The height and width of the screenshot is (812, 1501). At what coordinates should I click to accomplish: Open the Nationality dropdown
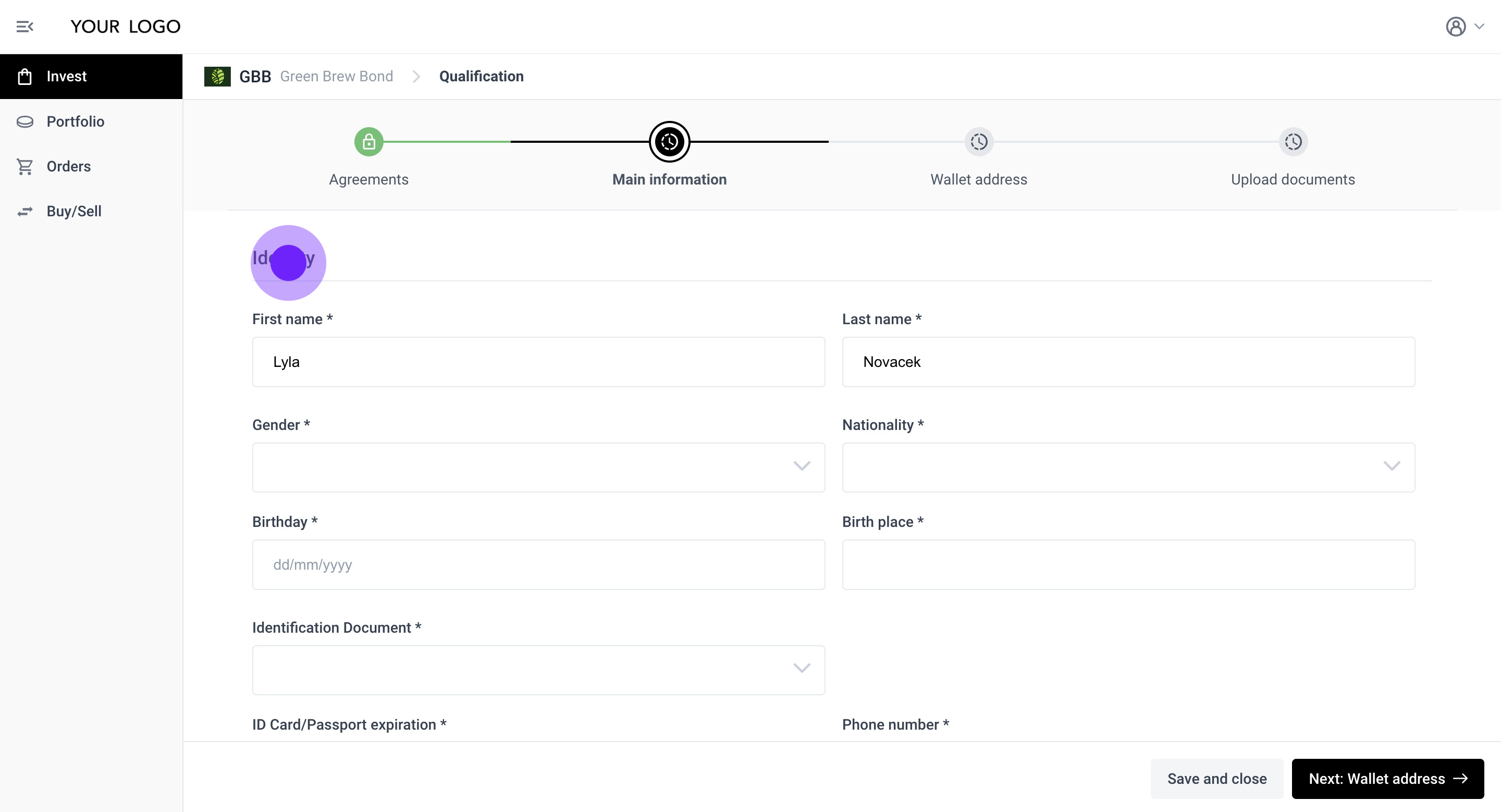(x=1128, y=467)
